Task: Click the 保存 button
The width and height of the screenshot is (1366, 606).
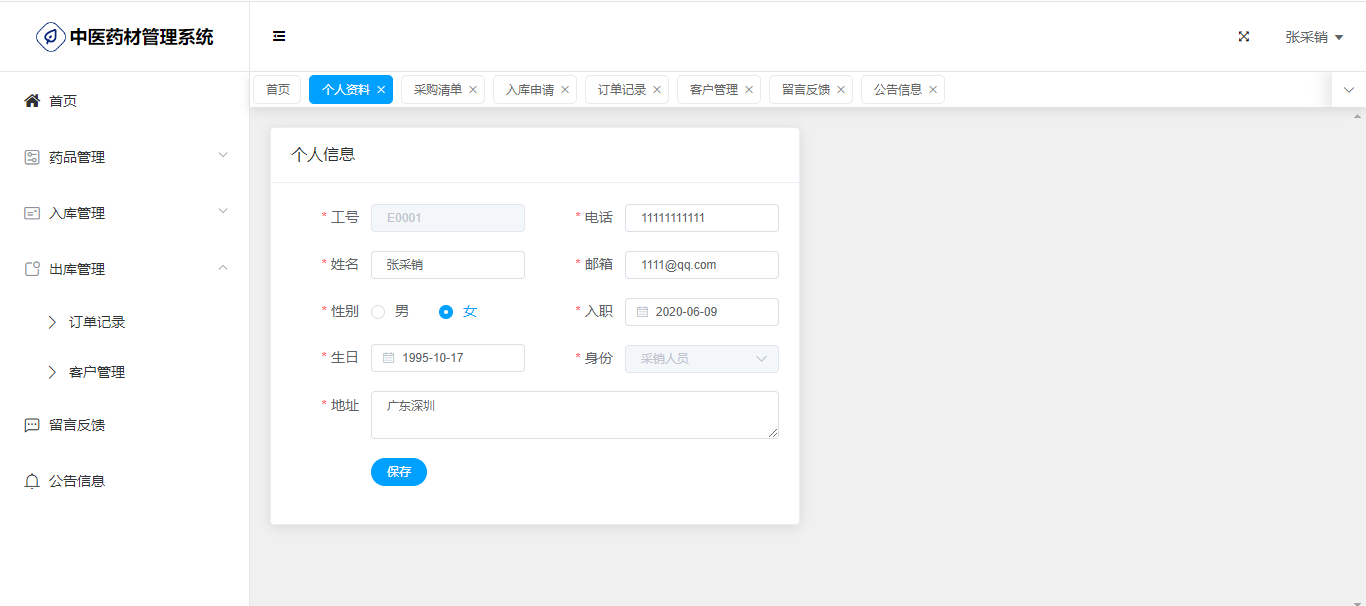Action: click(x=399, y=472)
